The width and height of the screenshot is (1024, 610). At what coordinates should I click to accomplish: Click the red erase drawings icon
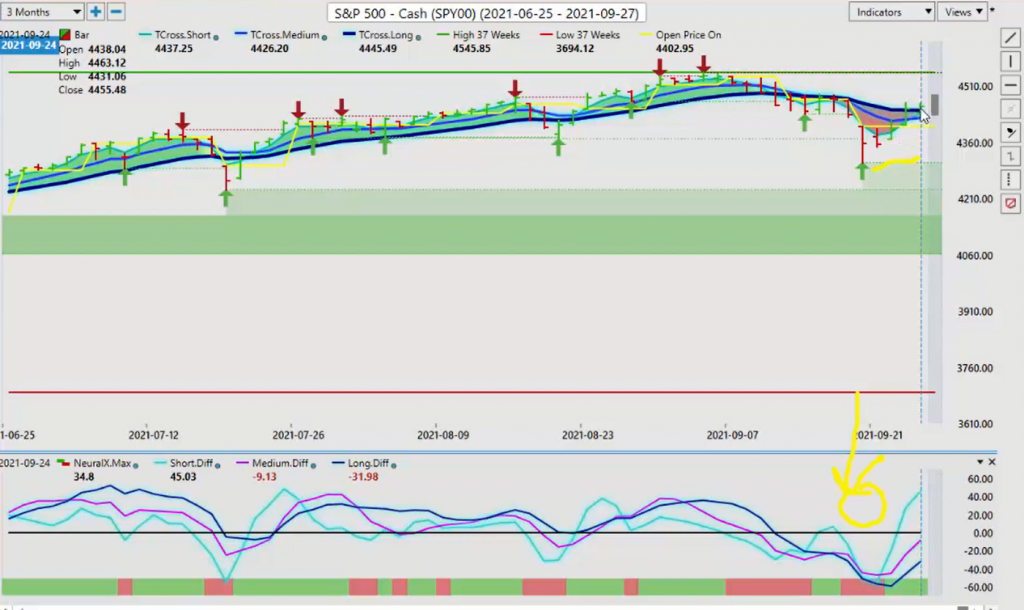click(1010, 203)
